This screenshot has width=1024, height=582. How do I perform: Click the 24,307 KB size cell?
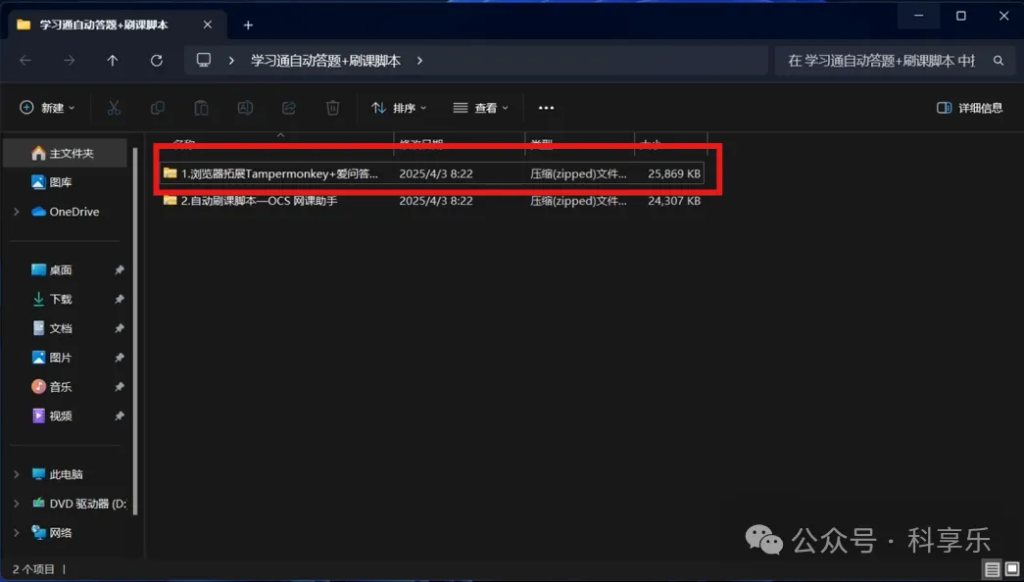point(674,201)
